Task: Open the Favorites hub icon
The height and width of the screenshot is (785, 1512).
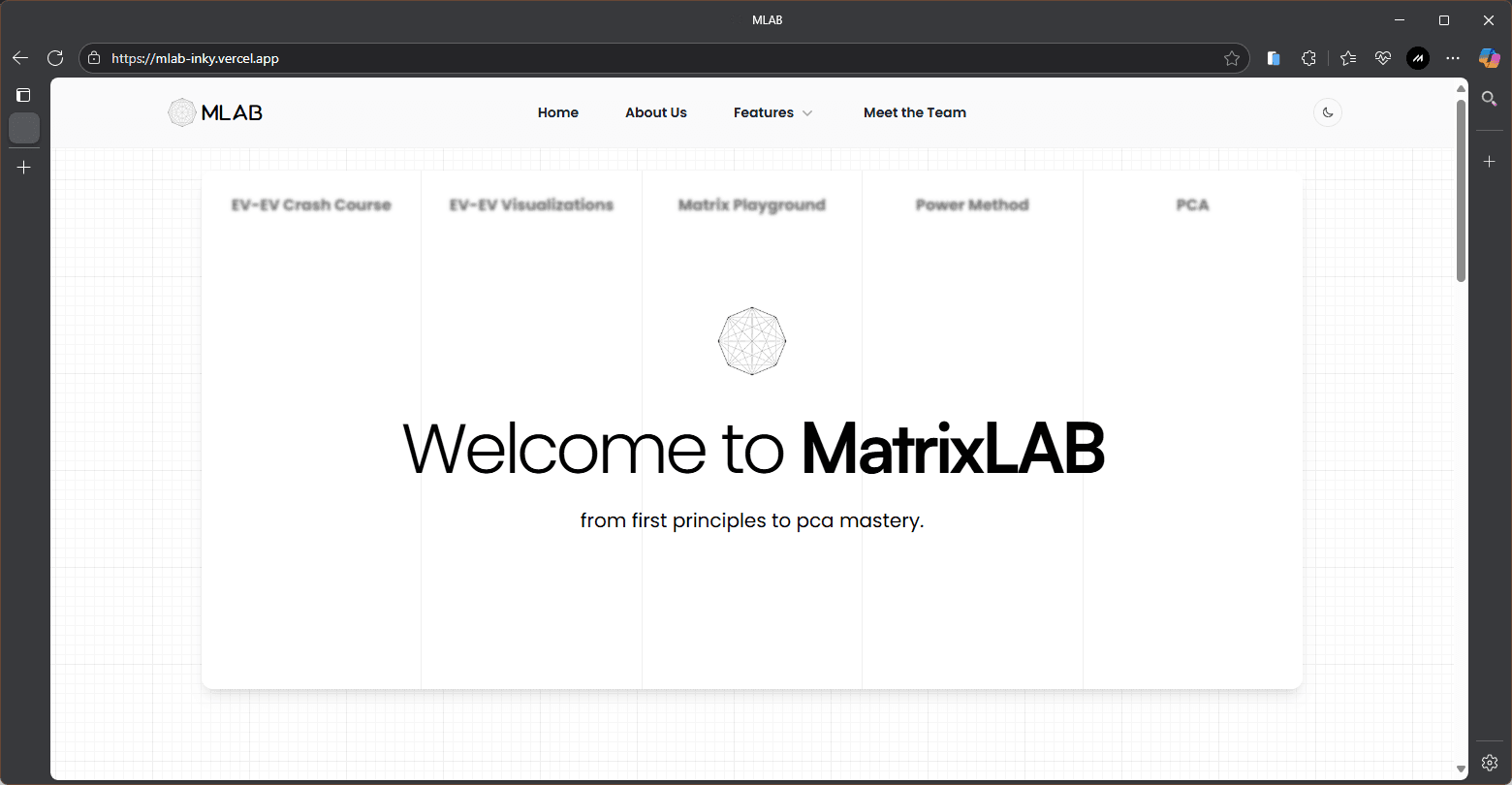Action: (1347, 58)
